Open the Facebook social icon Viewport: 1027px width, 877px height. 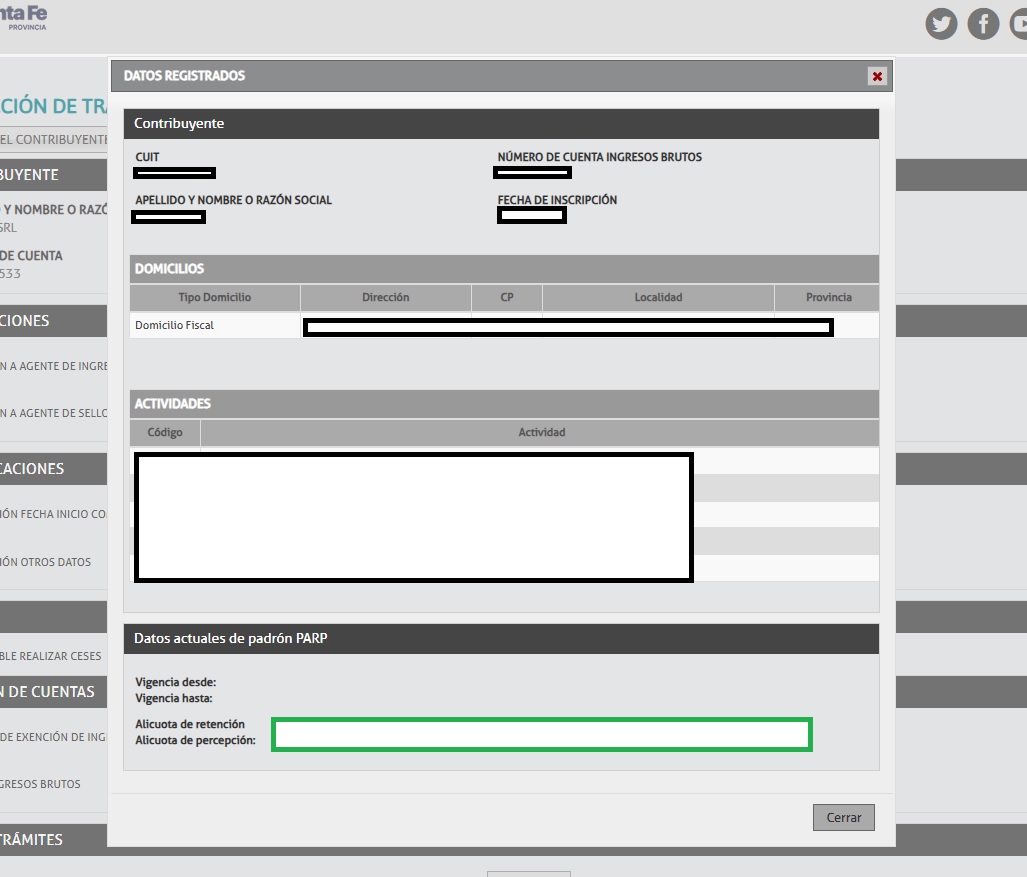[x=983, y=24]
